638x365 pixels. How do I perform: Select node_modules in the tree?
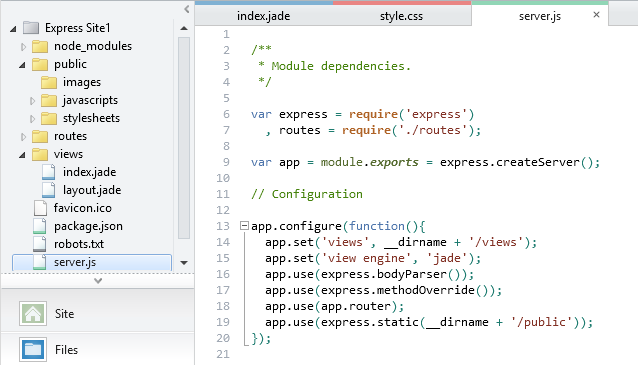pyautogui.click(x=93, y=46)
